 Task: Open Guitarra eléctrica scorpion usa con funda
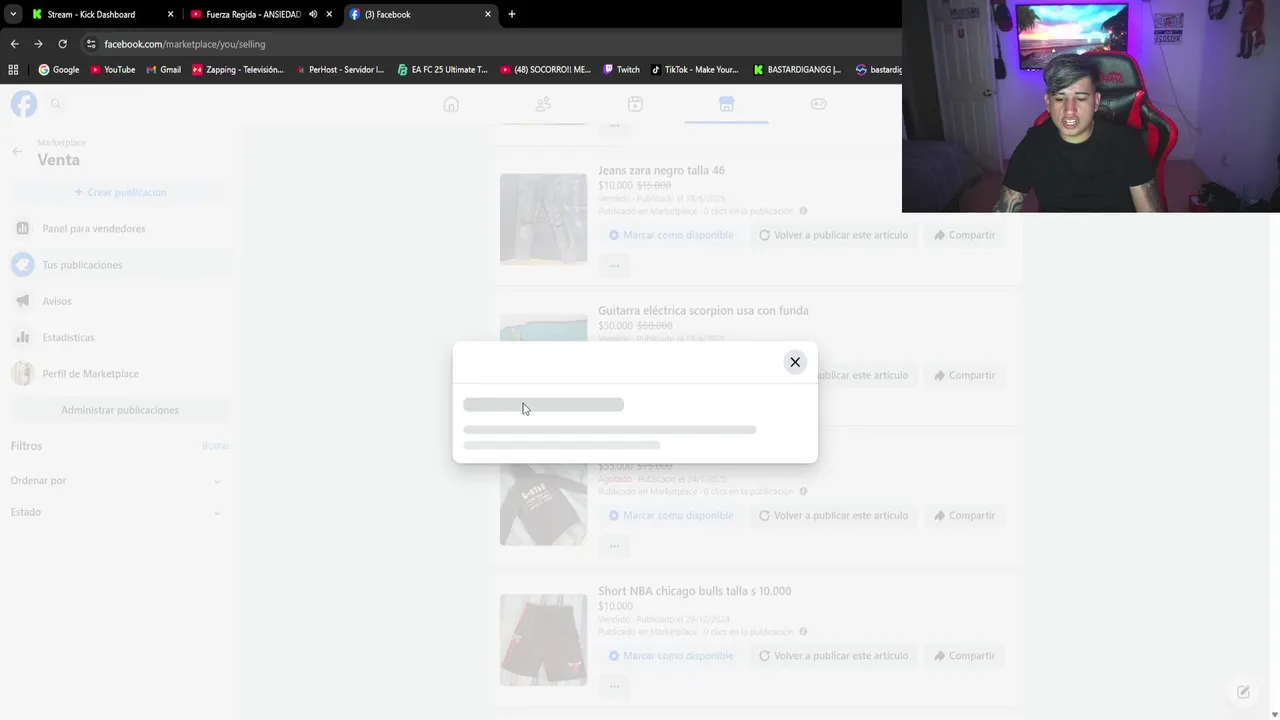click(703, 311)
